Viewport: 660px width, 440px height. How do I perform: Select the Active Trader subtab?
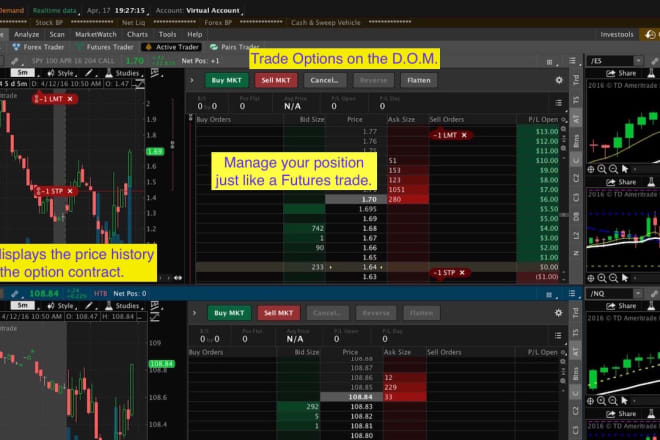point(171,47)
